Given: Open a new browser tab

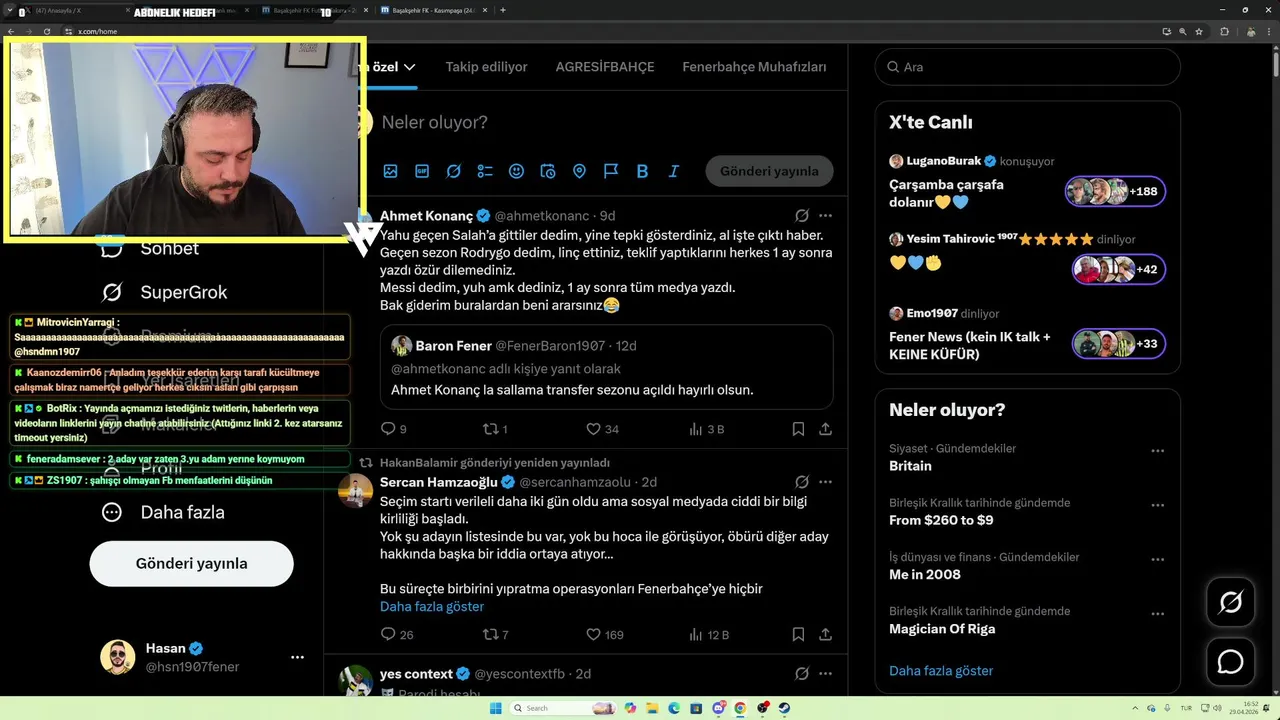Looking at the screenshot, I should click(x=502, y=10).
